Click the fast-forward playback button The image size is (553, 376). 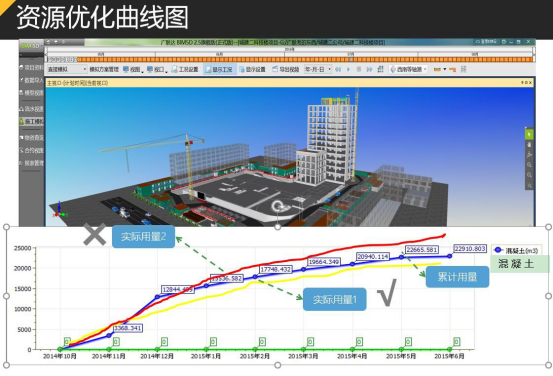[369, 69]
